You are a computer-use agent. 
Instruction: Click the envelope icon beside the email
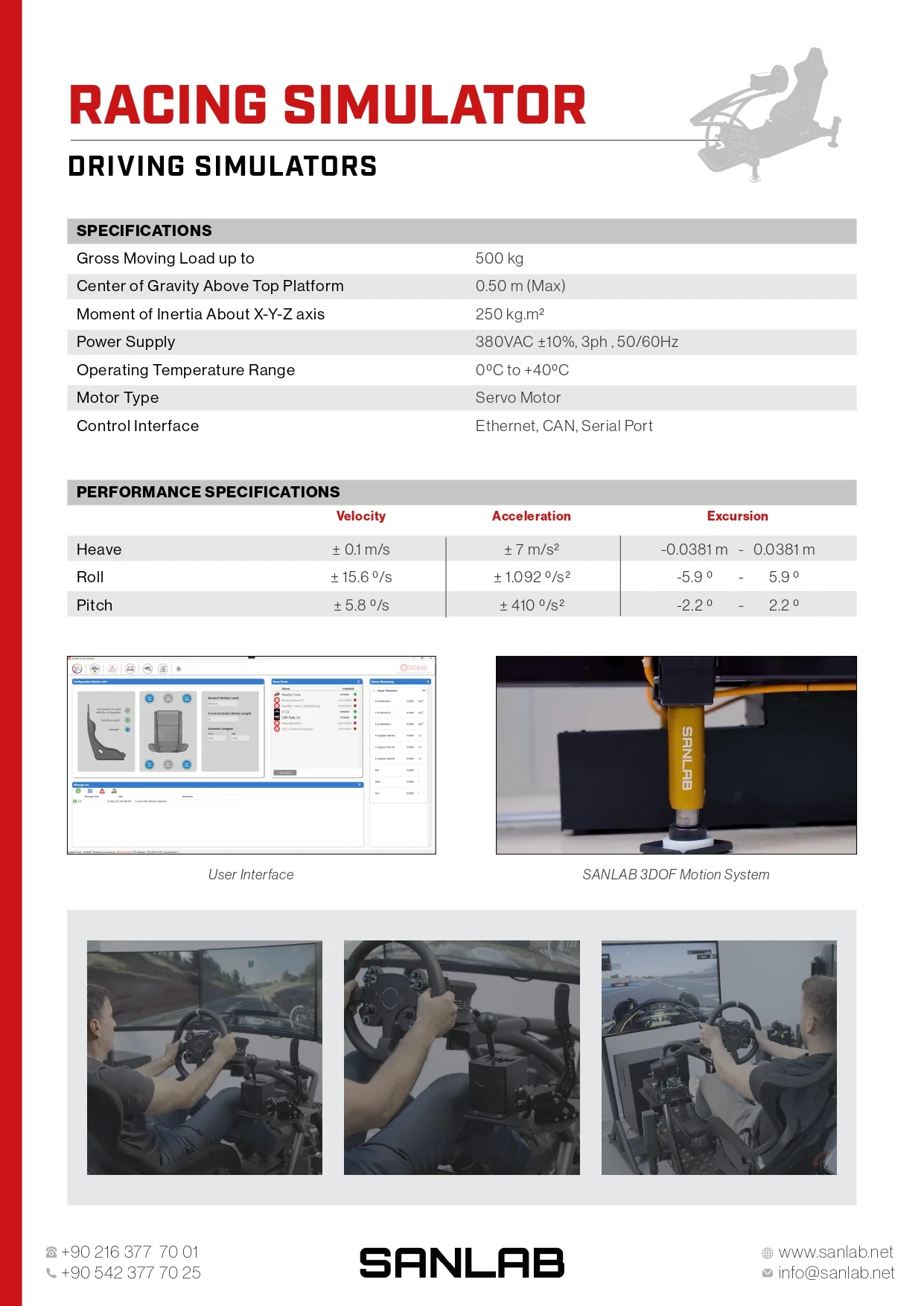768,1274
